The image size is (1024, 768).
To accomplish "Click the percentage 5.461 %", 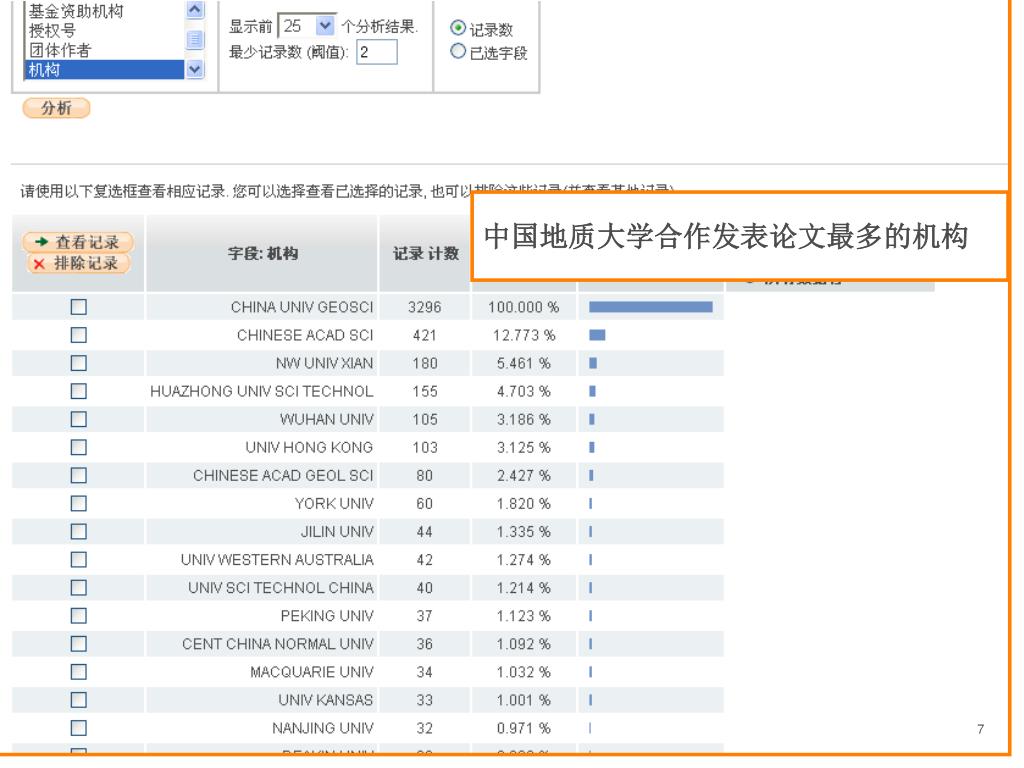I will pos(524,363).
